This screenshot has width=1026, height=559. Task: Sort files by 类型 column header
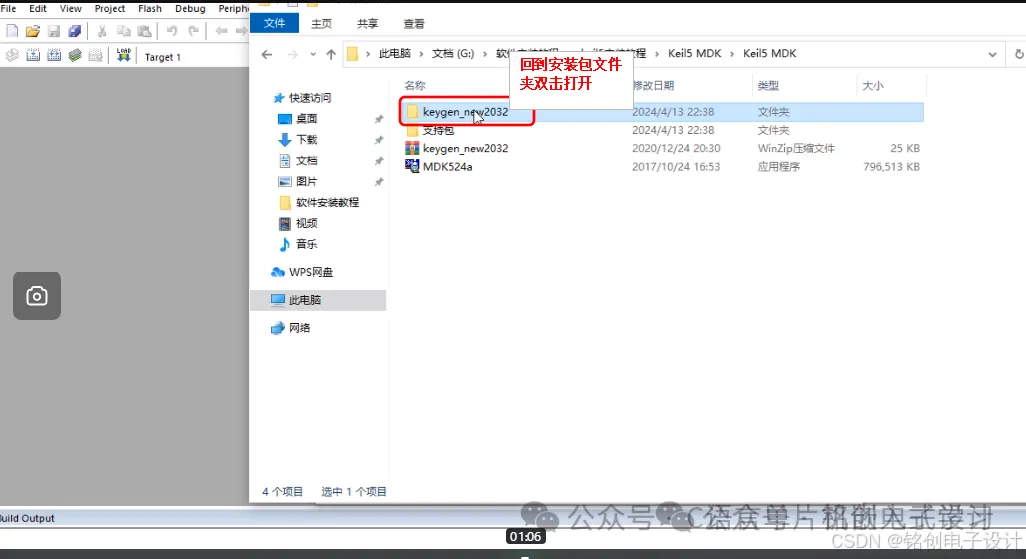pyautogui.click(x=768, y=85)
